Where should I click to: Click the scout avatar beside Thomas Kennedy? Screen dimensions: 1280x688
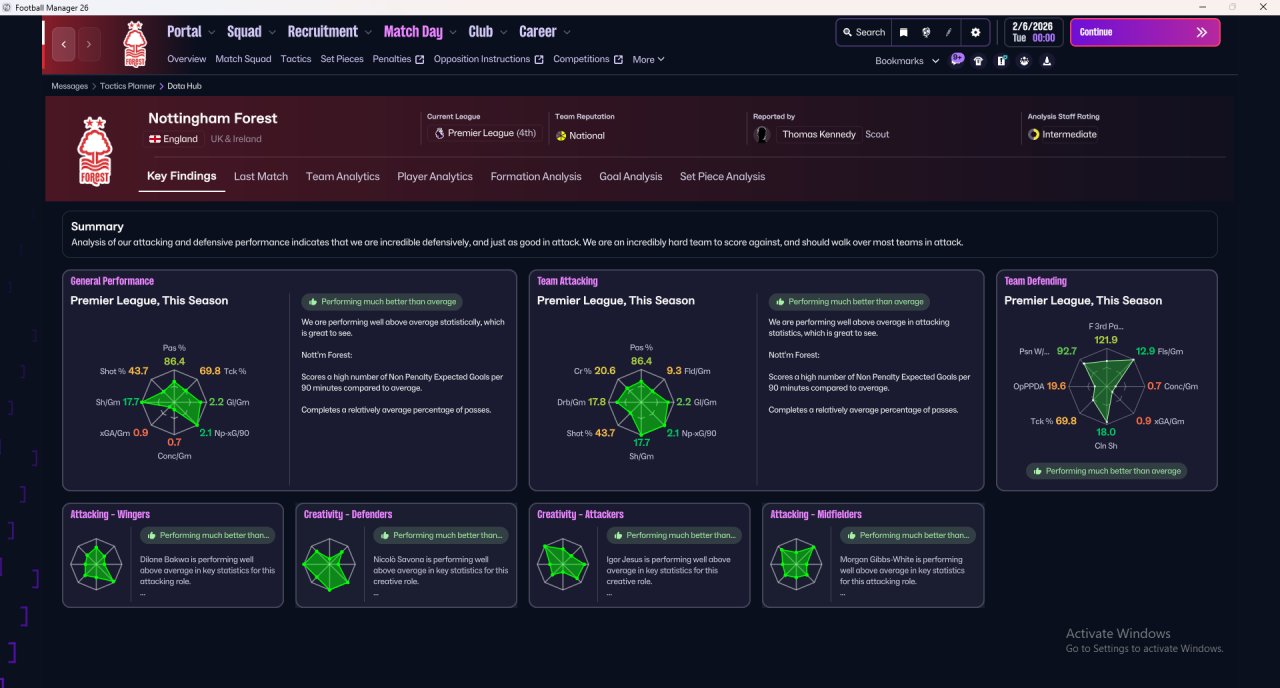(x=763, y=134)
